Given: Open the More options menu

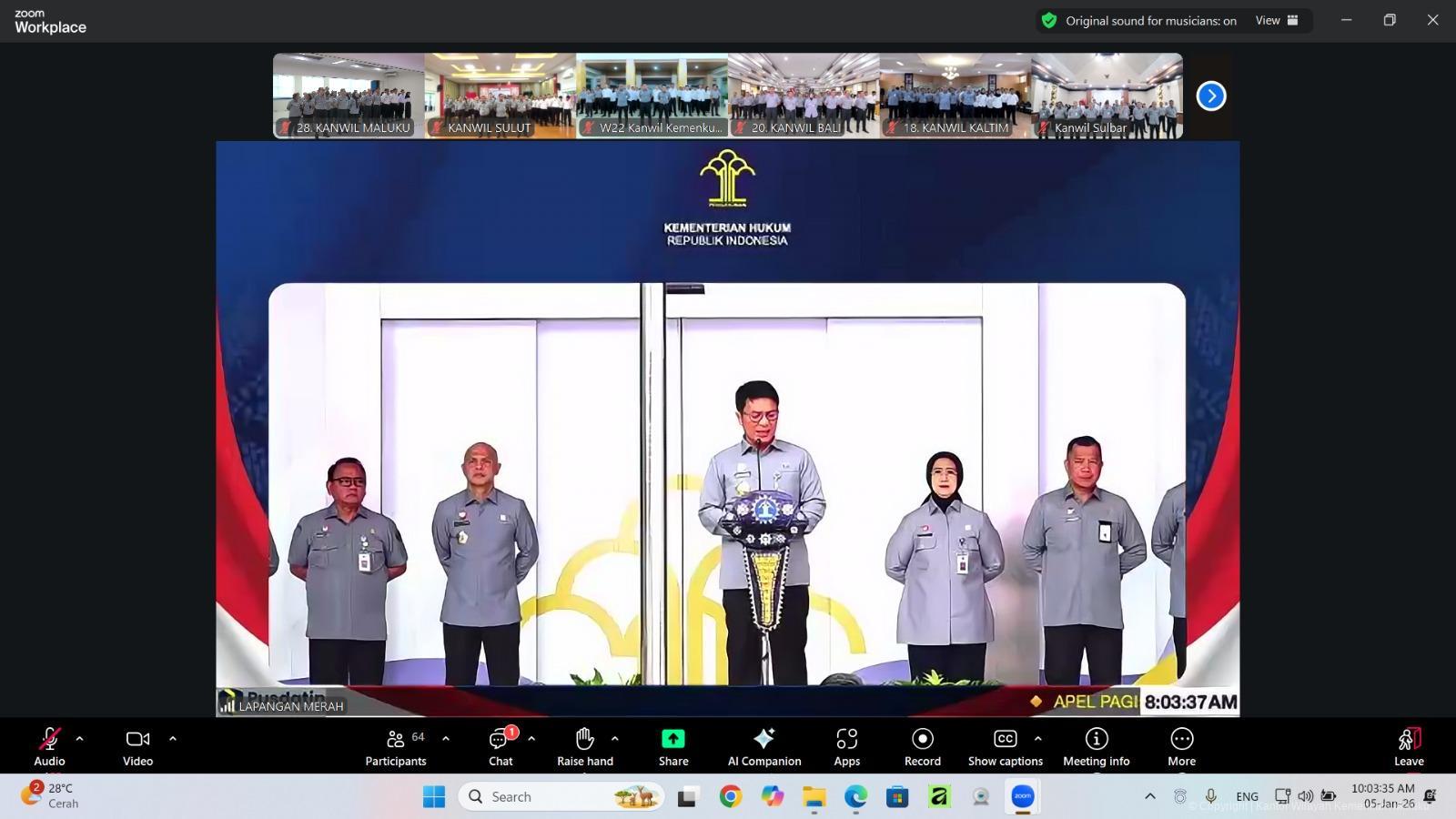Looking at the screenshot, I should pos(1181,746).
